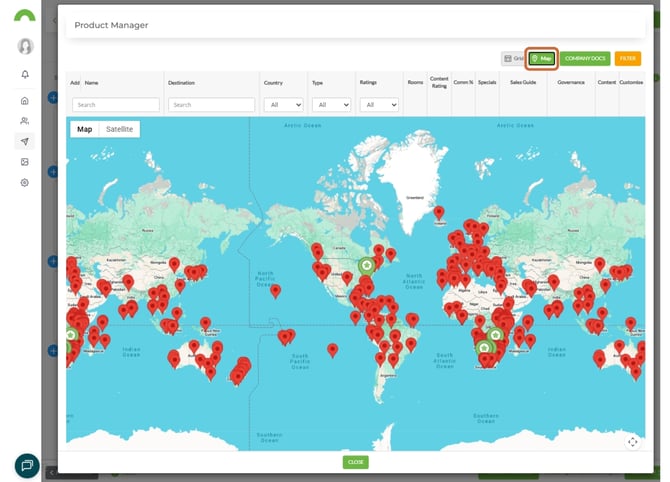Click the Name column header

point(91,83)
